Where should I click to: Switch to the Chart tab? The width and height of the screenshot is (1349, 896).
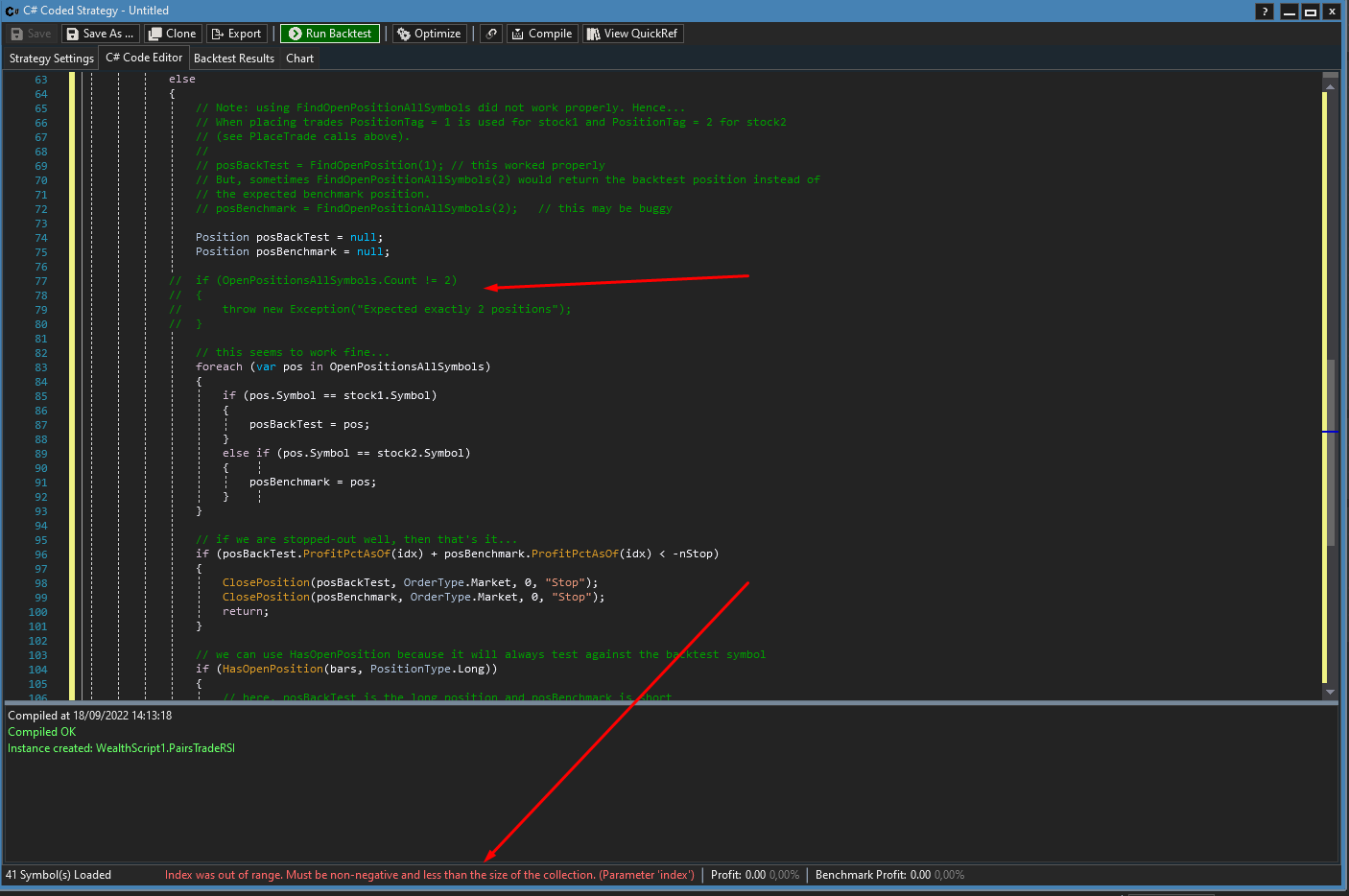299,59
